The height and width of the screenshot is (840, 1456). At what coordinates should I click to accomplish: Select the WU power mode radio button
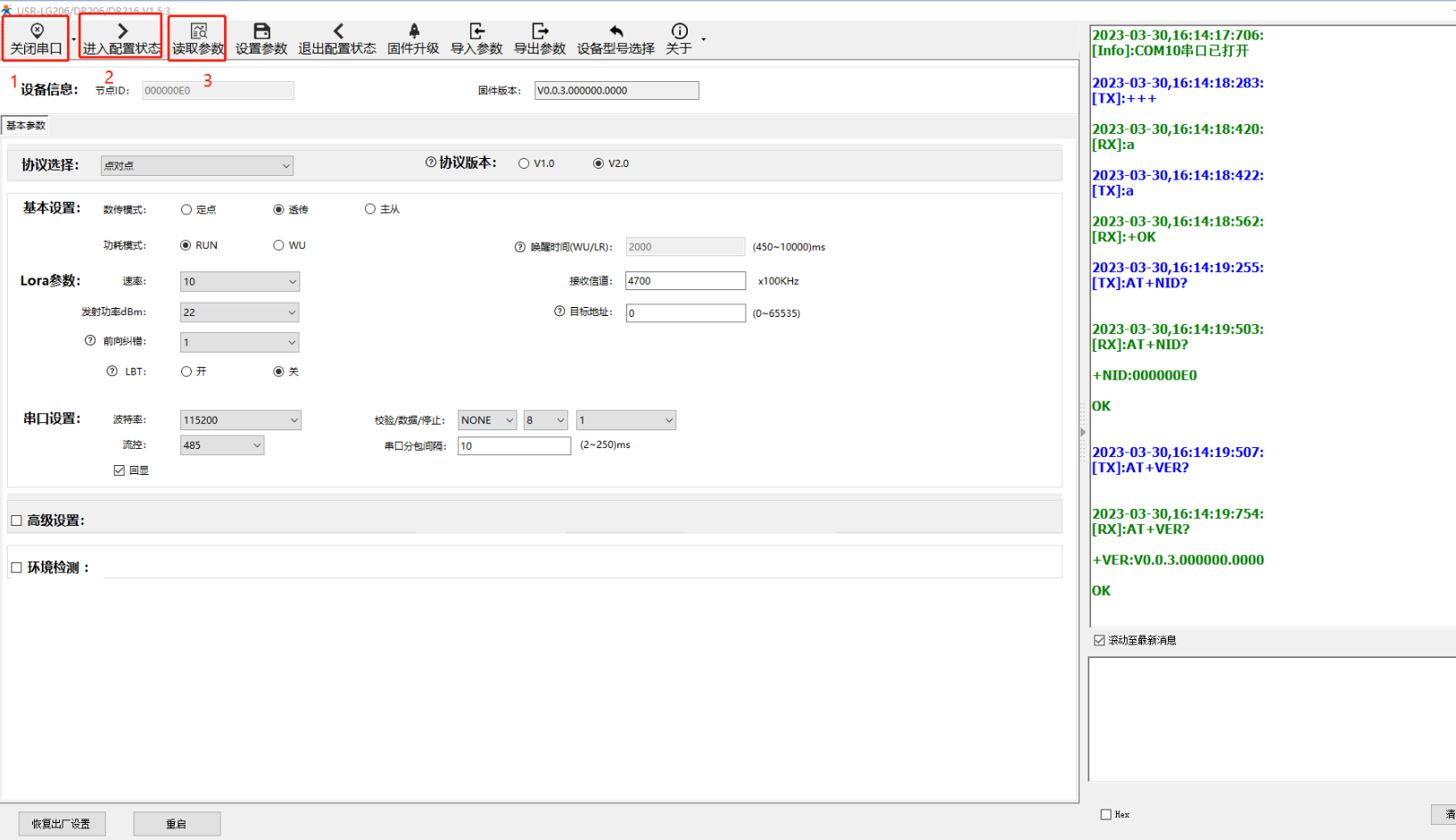[278, 245]
